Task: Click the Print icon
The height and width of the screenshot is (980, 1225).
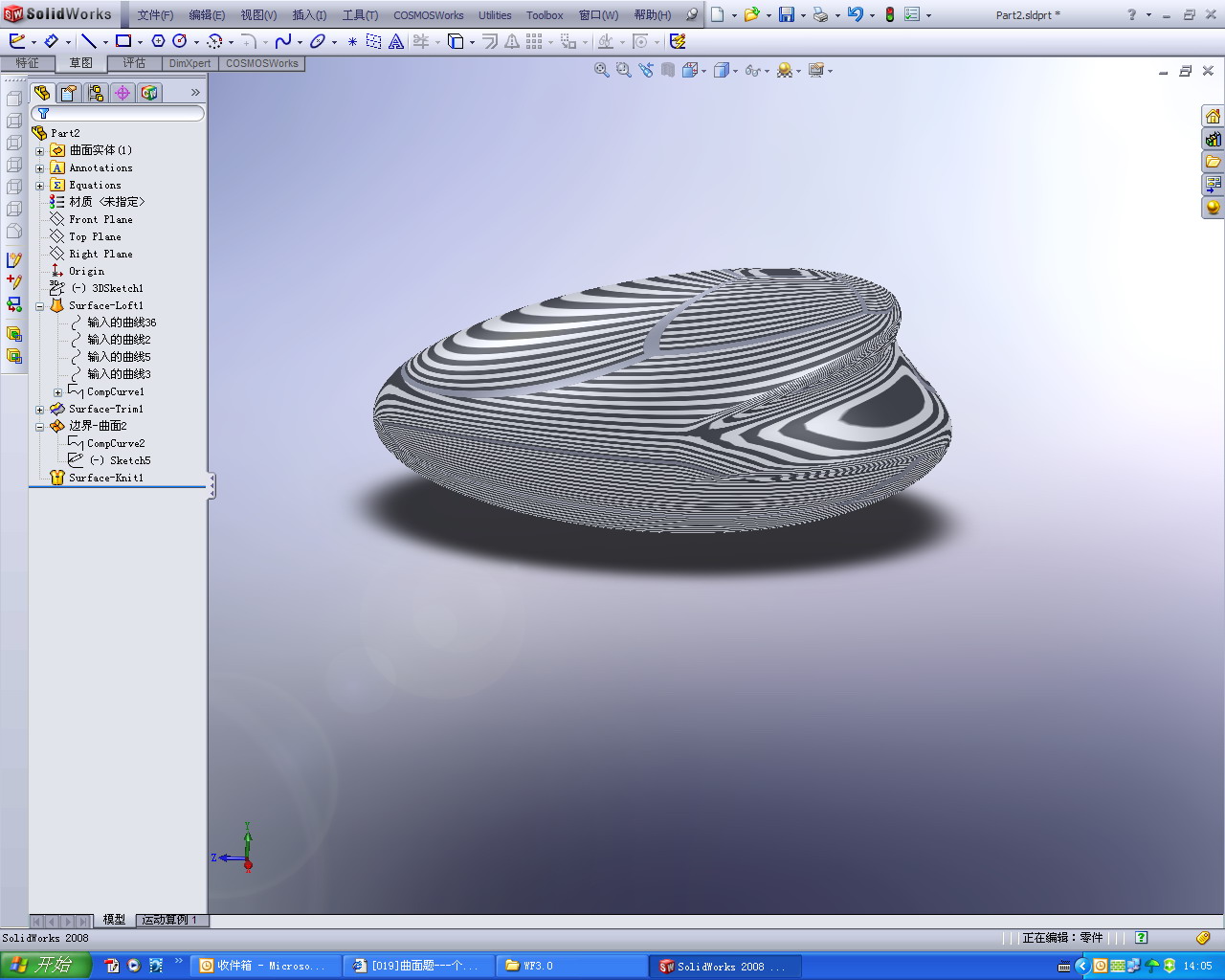Action: point(820,14)
